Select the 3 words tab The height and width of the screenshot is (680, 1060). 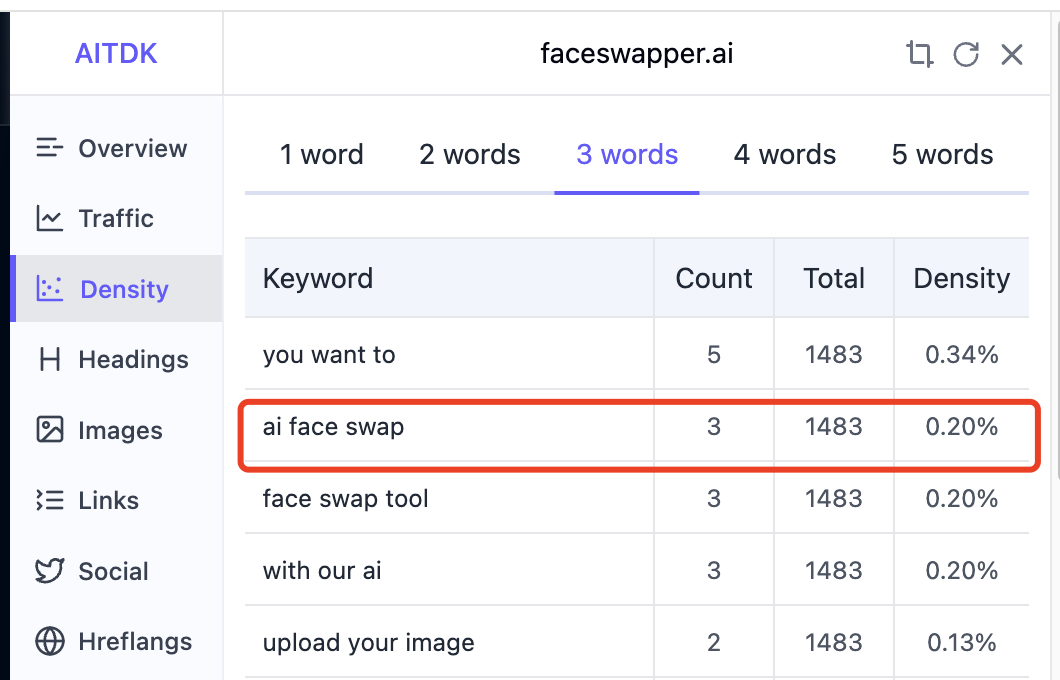pos(627,155)
